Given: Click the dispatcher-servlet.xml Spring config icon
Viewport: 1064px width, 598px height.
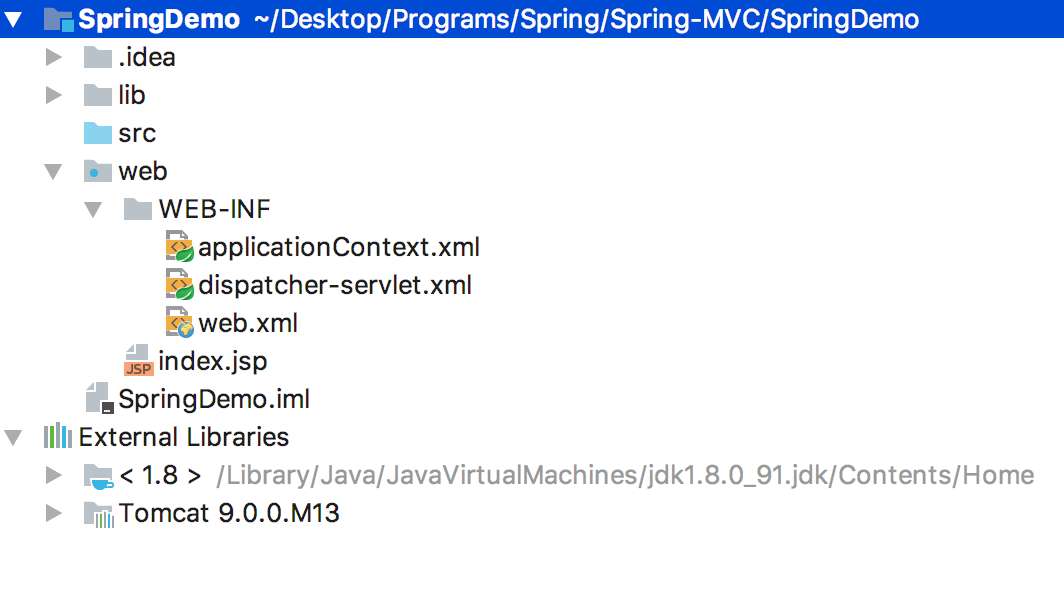Looking at the screenshot, I should pos(180,285).
